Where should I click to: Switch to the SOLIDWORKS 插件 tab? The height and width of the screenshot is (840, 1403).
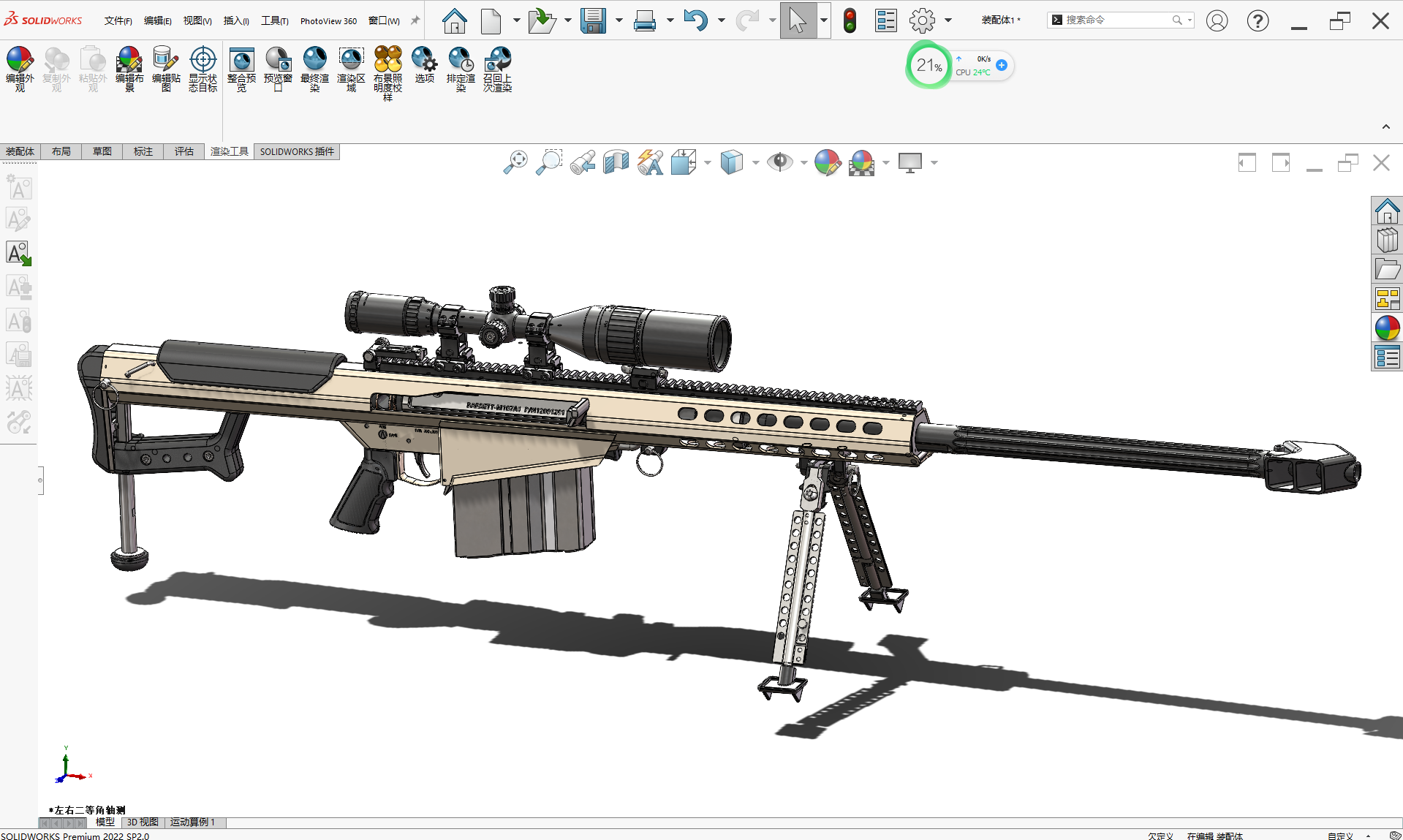click(x=297, y=151)
